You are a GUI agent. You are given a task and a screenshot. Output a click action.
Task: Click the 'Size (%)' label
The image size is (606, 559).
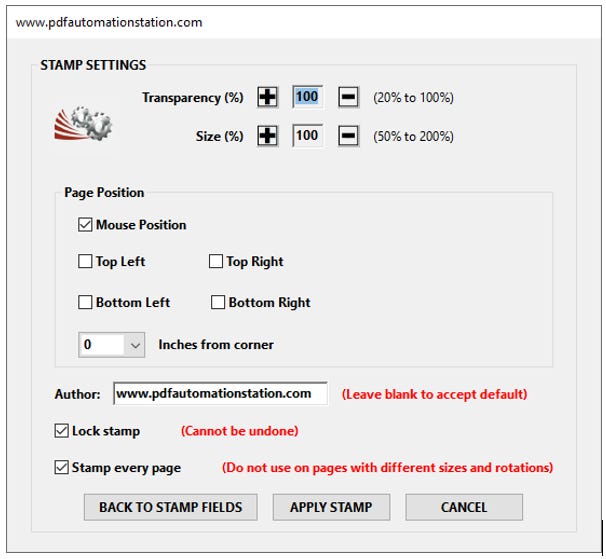(x=220, y=136)
